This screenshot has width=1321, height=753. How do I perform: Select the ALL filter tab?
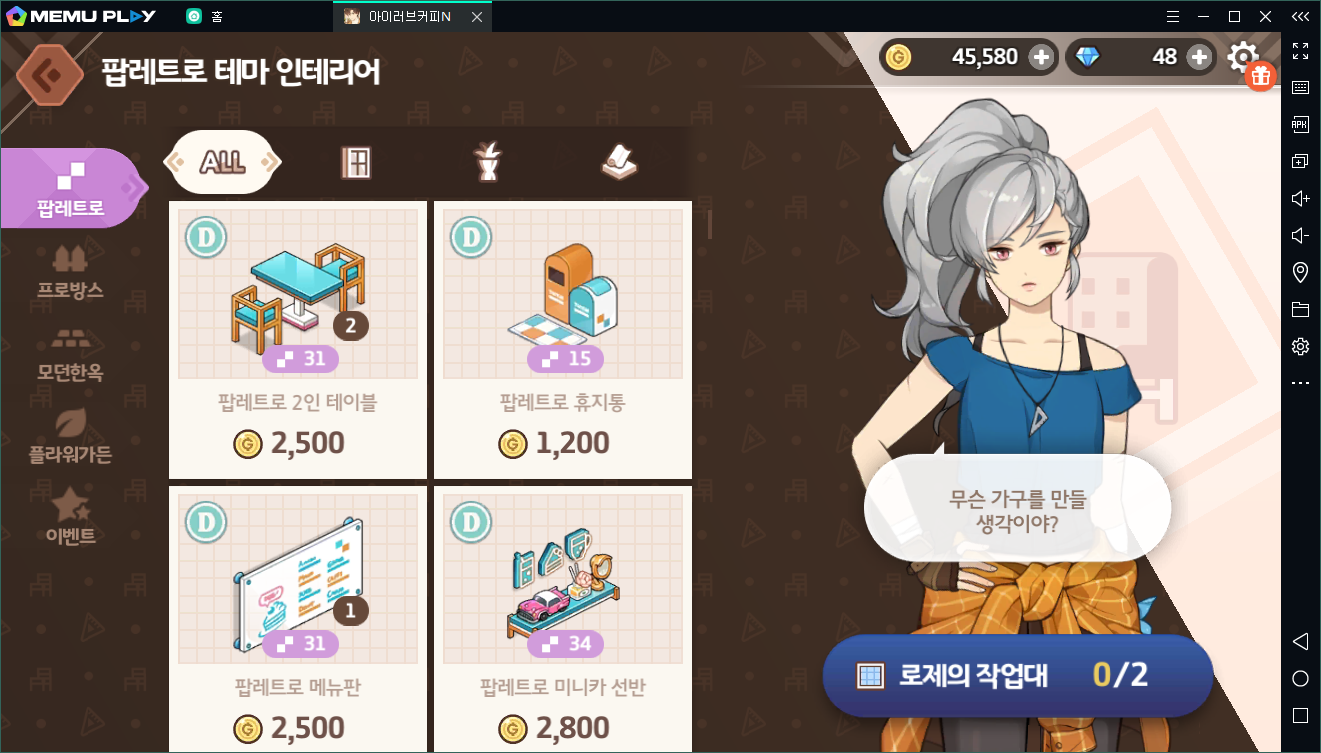click(x=222, y=162)
